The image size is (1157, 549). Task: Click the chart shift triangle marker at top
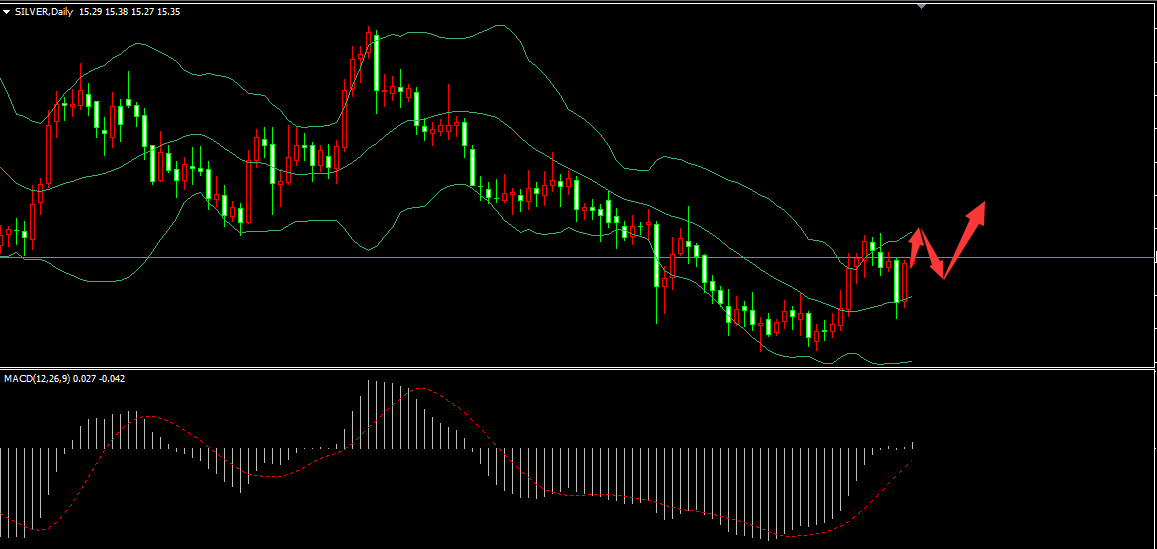pyautogui.click(x=921, y=6)
